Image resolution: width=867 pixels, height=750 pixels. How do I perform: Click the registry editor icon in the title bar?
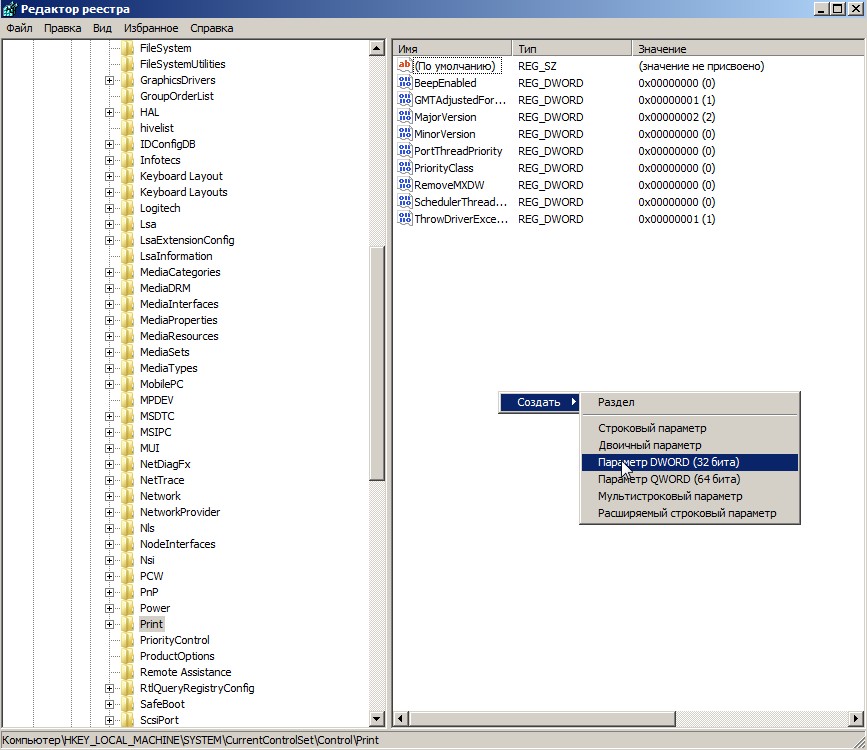pos(10,9)
